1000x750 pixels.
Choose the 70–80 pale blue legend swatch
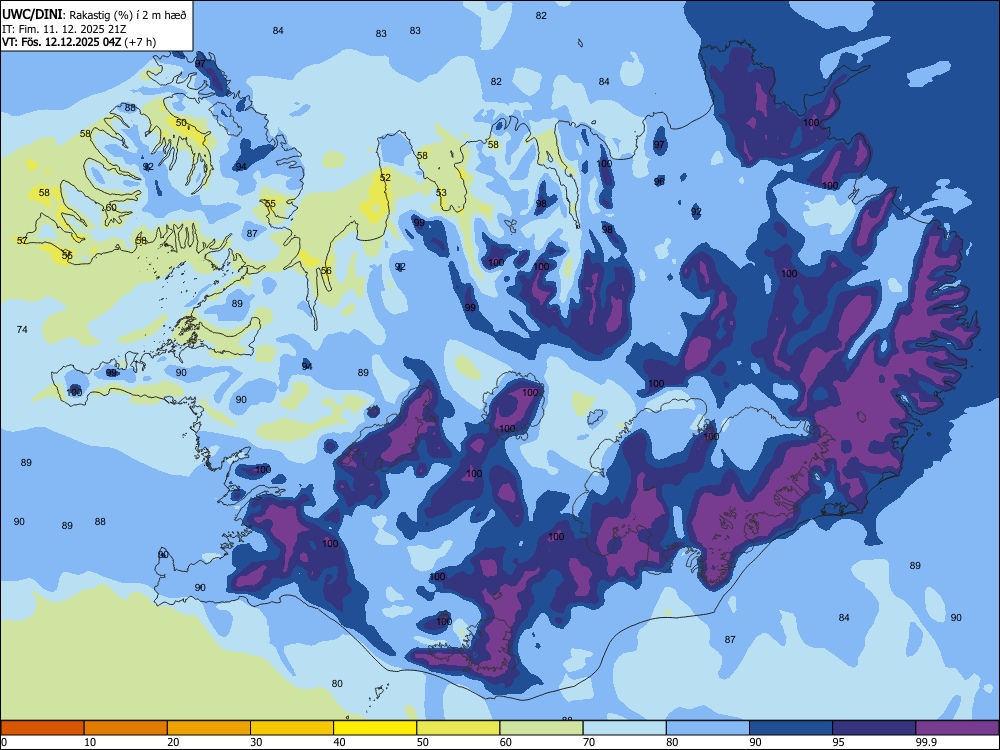(625, 728)
